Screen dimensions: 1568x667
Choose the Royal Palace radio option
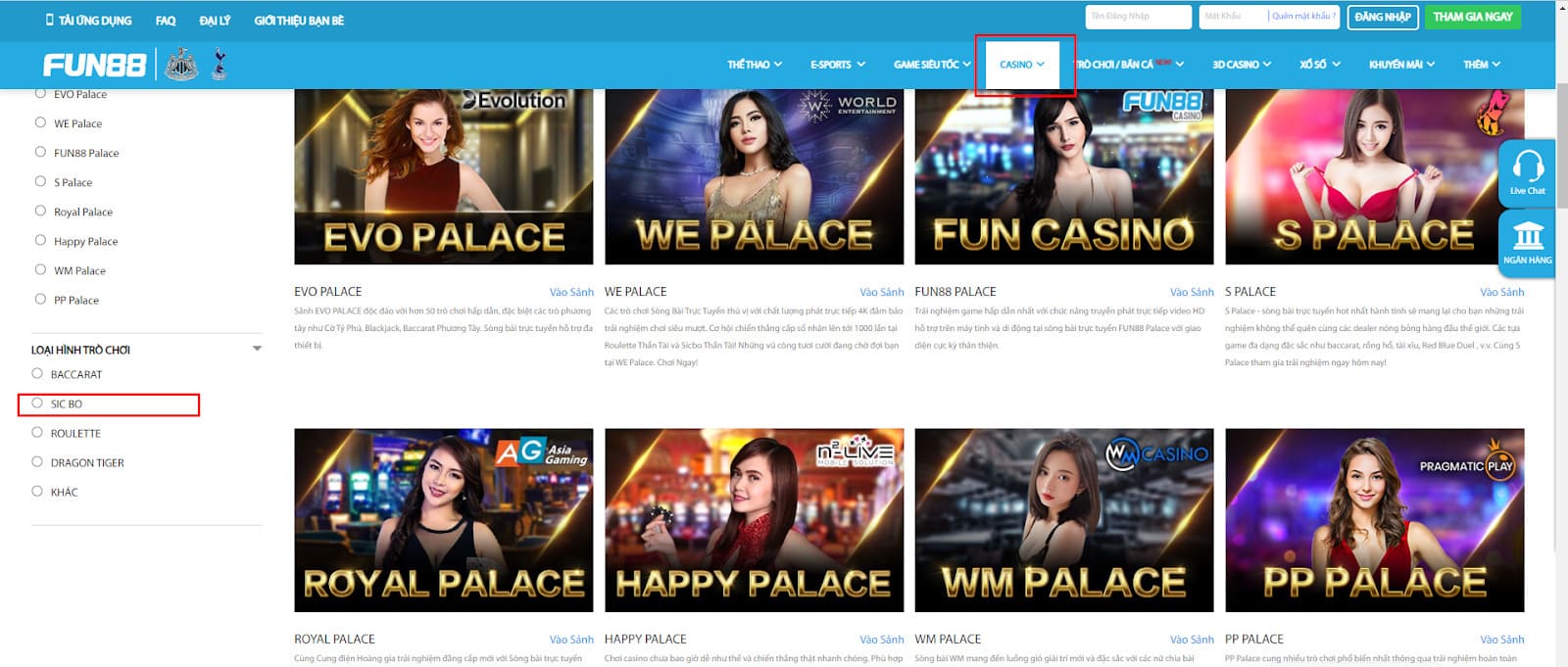click(40, 211)
